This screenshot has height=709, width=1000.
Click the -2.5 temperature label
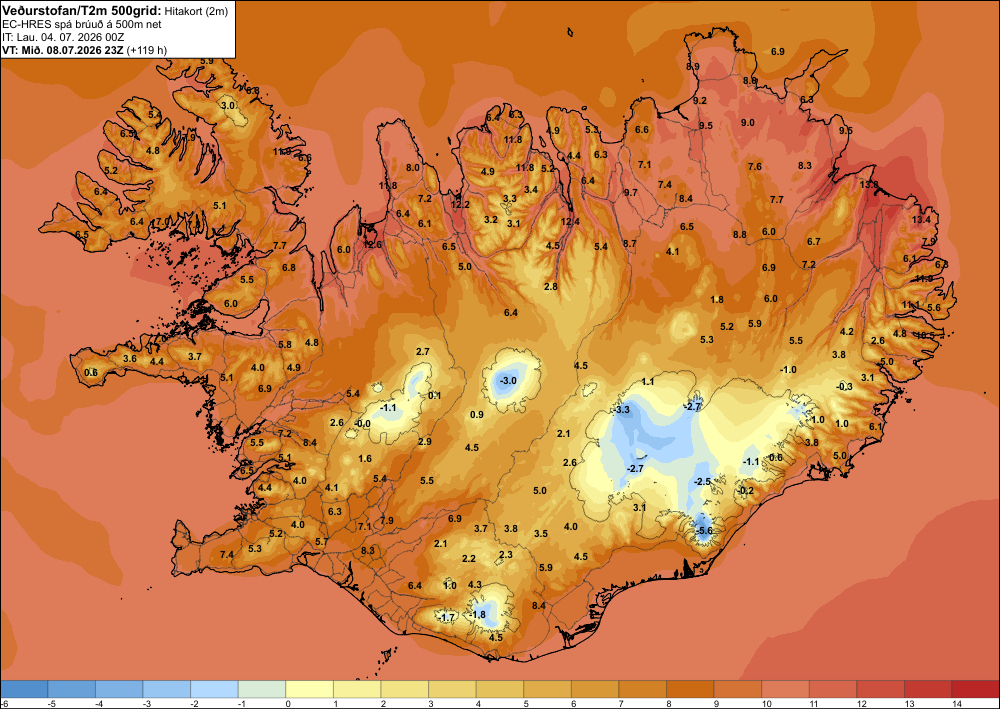[702, 481]
